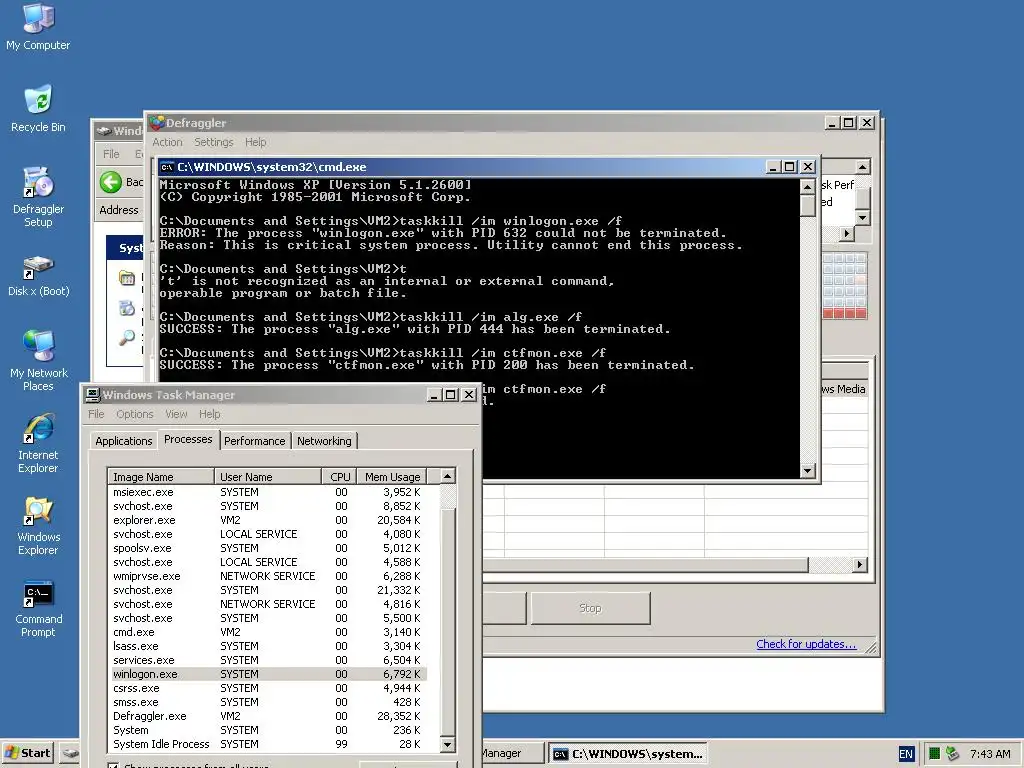Select Disk x (Boot) desktop shortcut
Viewport: 1024px width, 768px height.
[38, 276]
